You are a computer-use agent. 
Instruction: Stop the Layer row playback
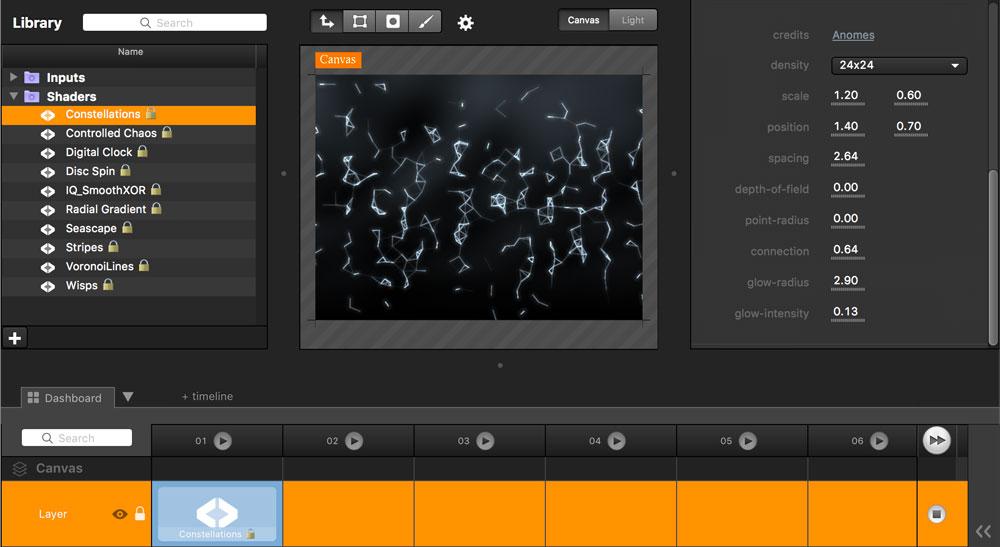point(936,514)
